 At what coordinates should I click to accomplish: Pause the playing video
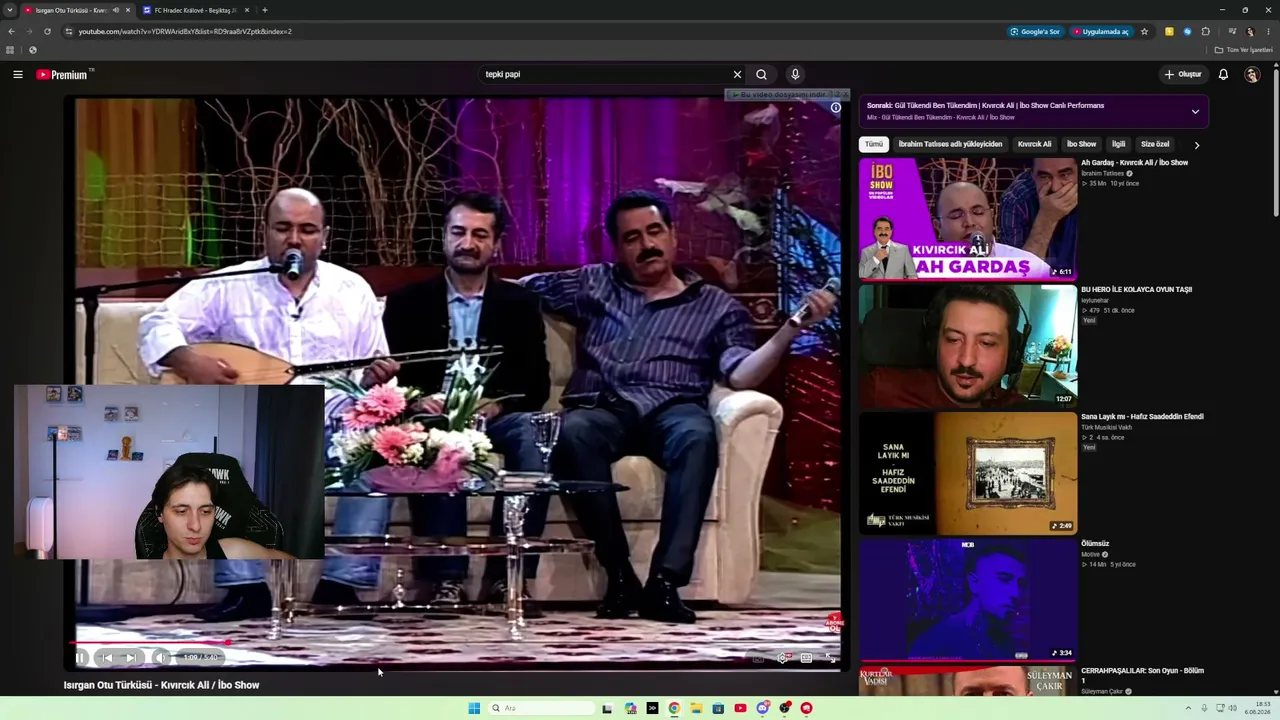tap(81, 657)
